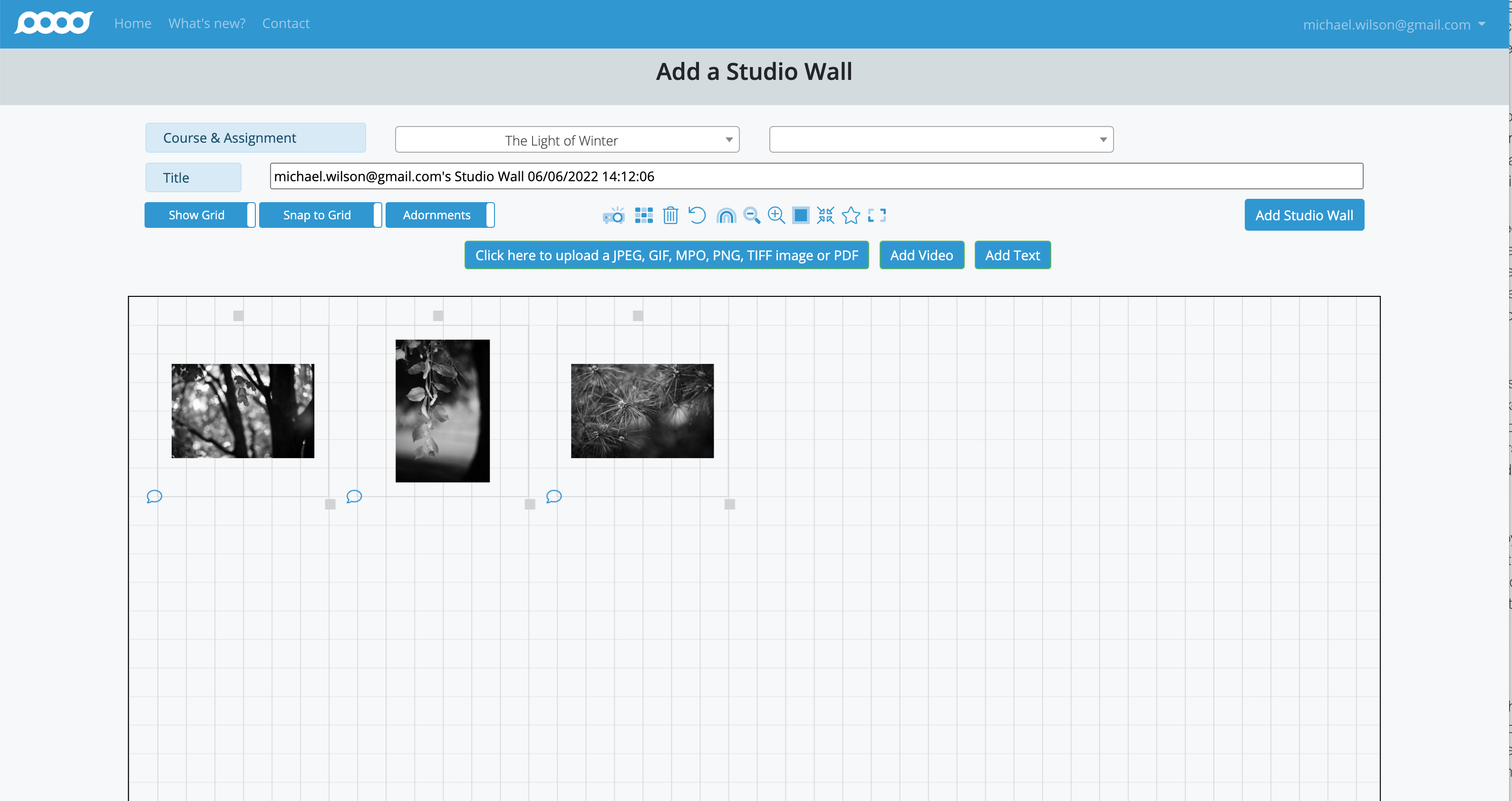Open comment bubble of pine needles photo
Image resolution: width=1512 pixels, height=801 pixels.
[553, 497]
